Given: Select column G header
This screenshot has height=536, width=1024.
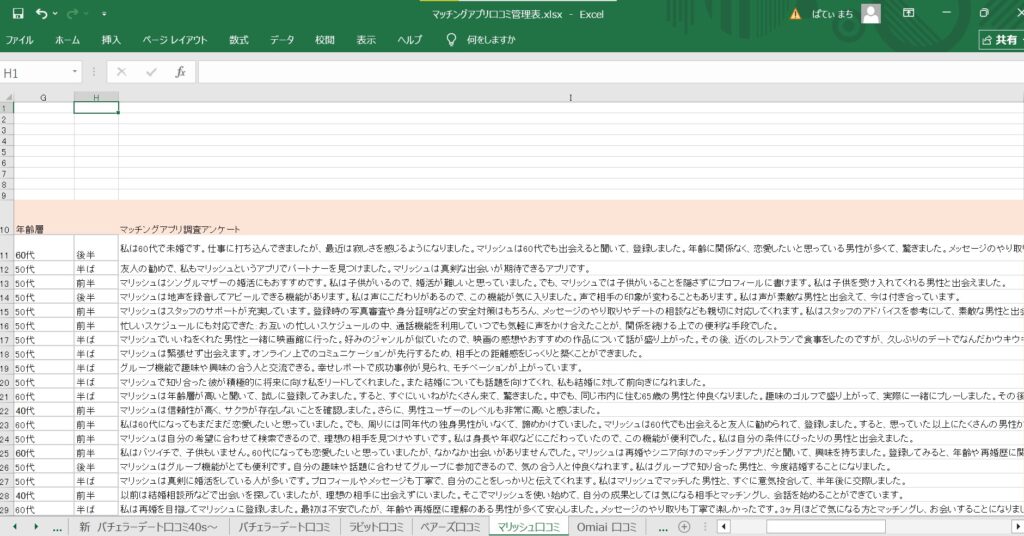Looking at the screenshot, I should pyautogui.click(x=44, y=97).
